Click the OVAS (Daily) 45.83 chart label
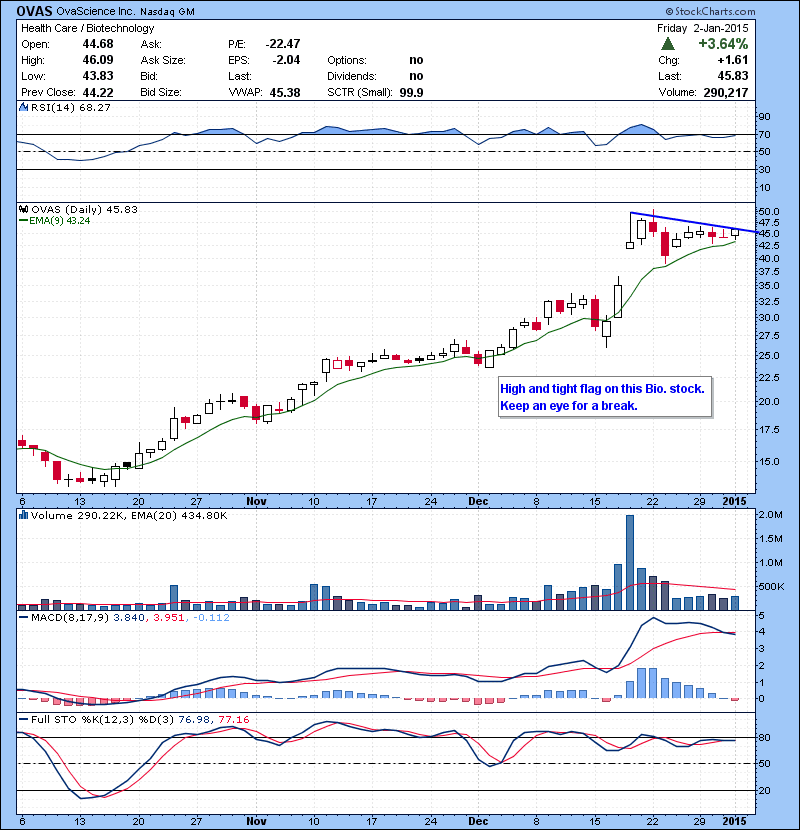 84,209
